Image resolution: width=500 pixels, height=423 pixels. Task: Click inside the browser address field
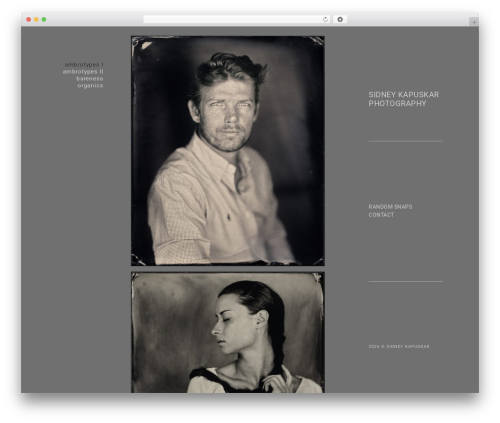(233, 19)
